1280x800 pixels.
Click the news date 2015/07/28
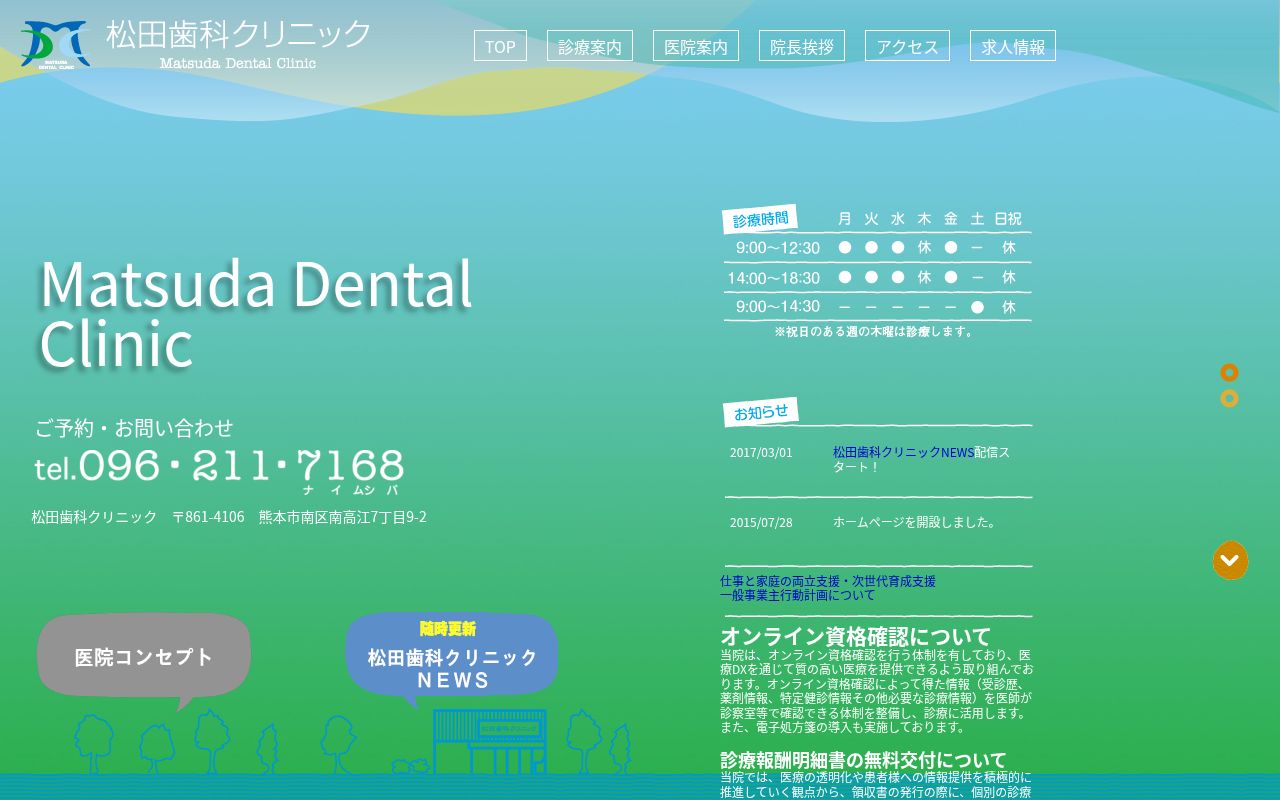click(761, 523)
